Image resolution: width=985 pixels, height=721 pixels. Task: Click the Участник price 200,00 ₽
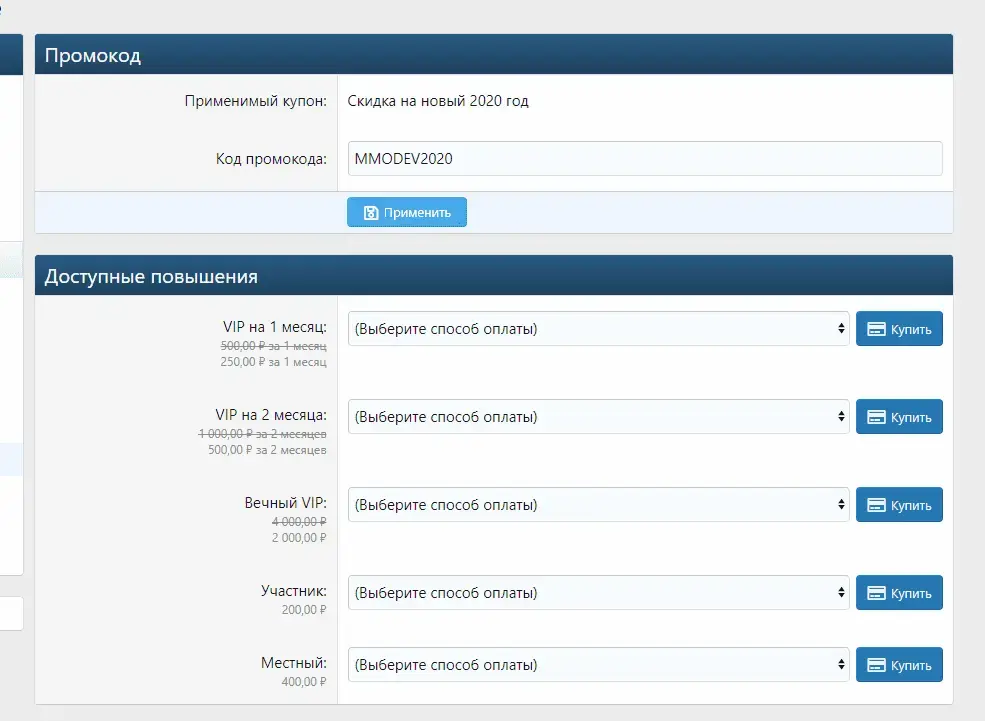(304, 610)
